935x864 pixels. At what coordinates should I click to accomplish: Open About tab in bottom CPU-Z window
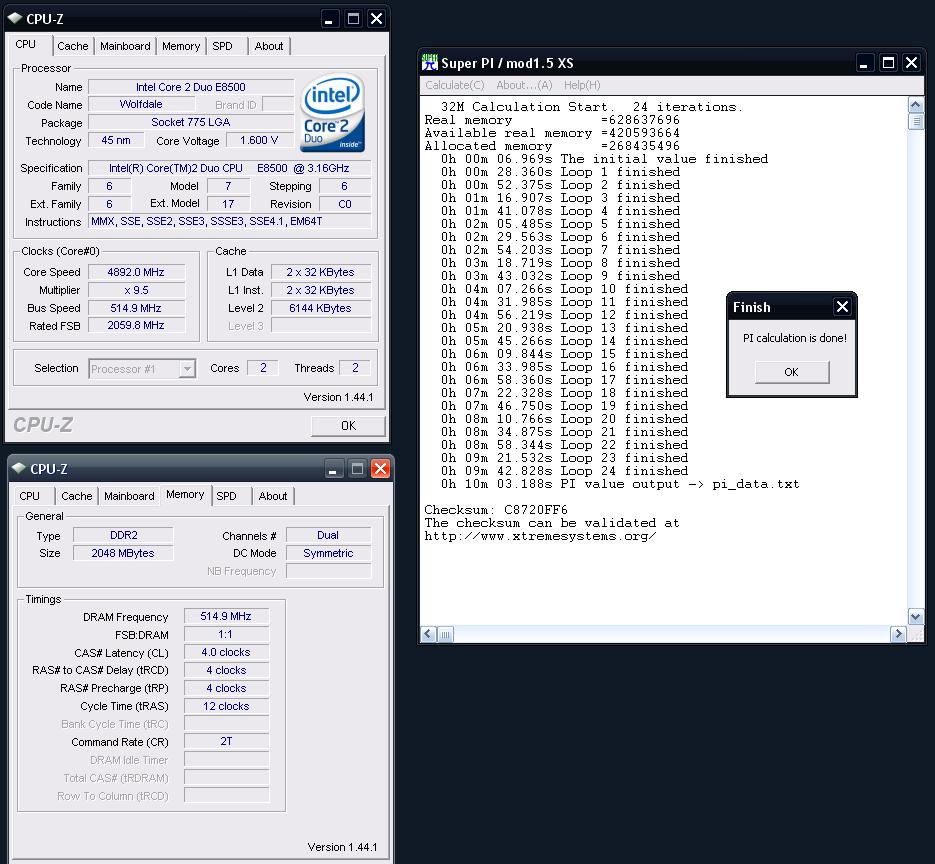[273, 496]
